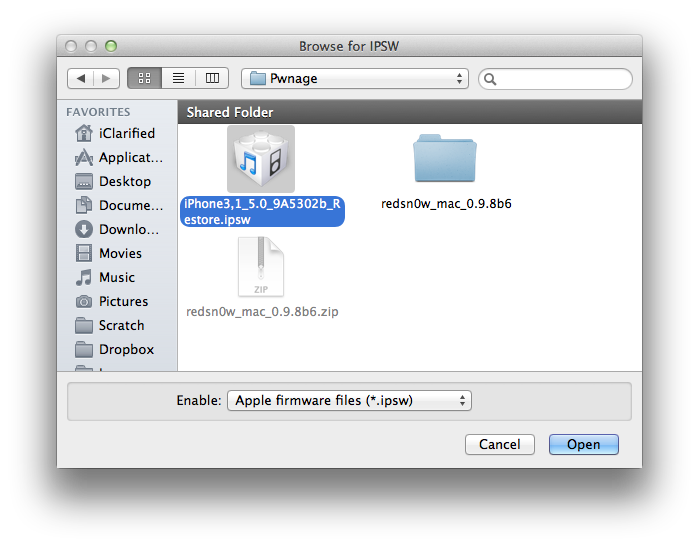Open the Enable file type dropdown
699x547 pixels.
tap(350, 400)
